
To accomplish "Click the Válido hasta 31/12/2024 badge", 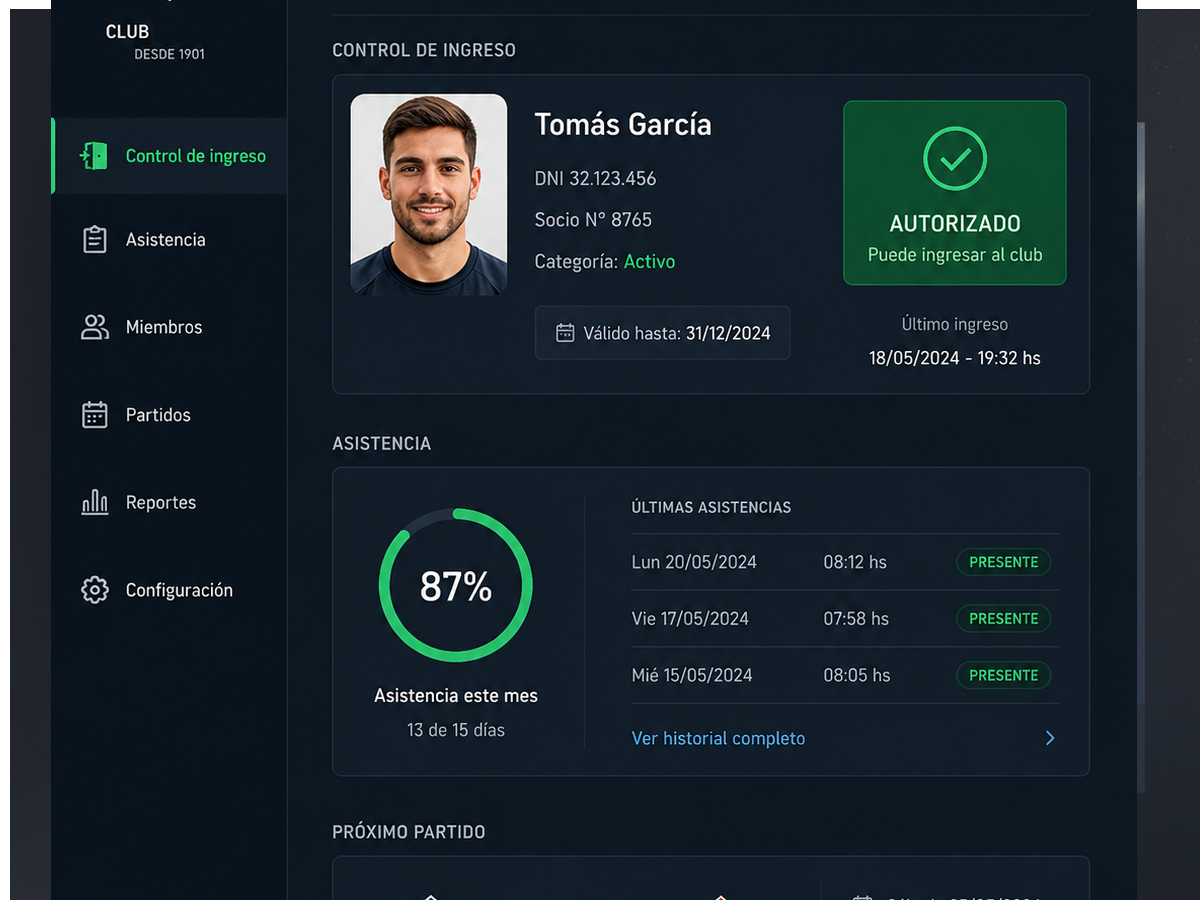I will click(x=663, y=333).
